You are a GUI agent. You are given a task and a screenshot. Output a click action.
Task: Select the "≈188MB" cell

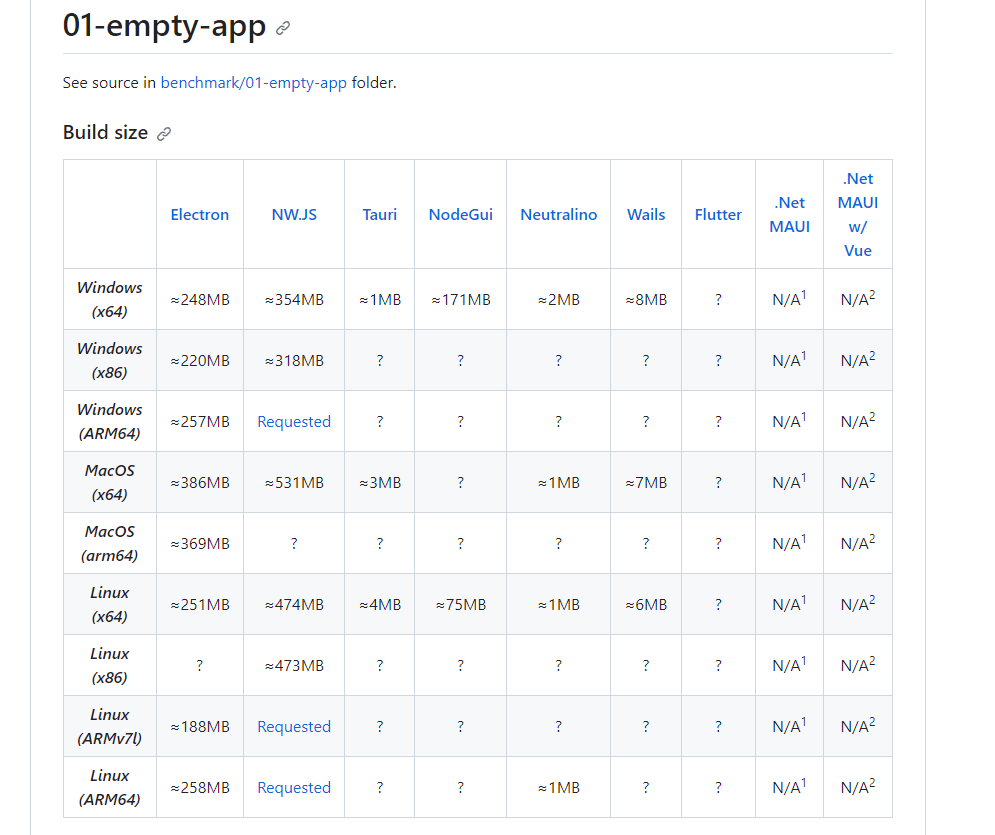(x=200, y=727)
